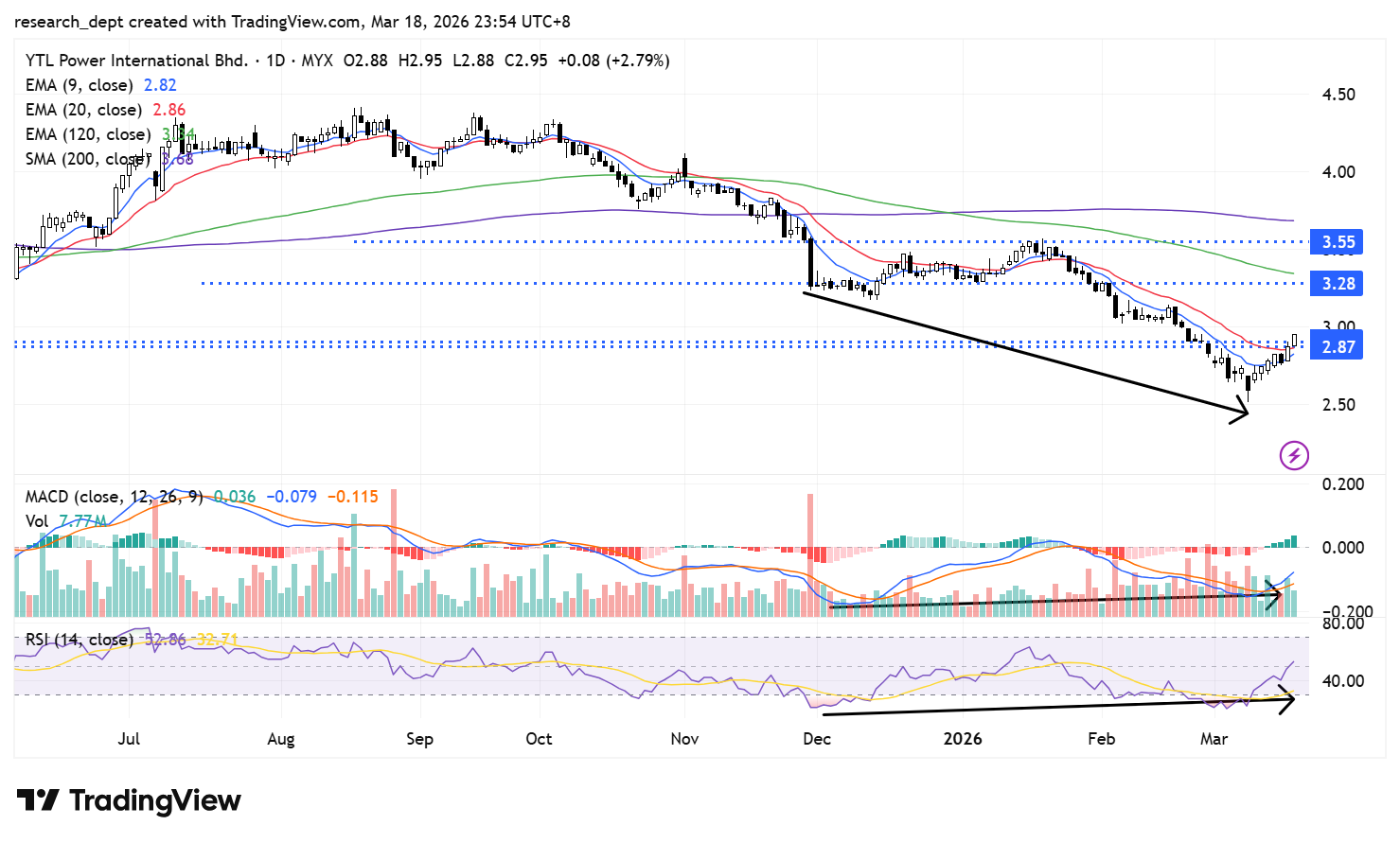
Task: Click the arrowhead of the RSI trendline
Action: coord(1287,702)
